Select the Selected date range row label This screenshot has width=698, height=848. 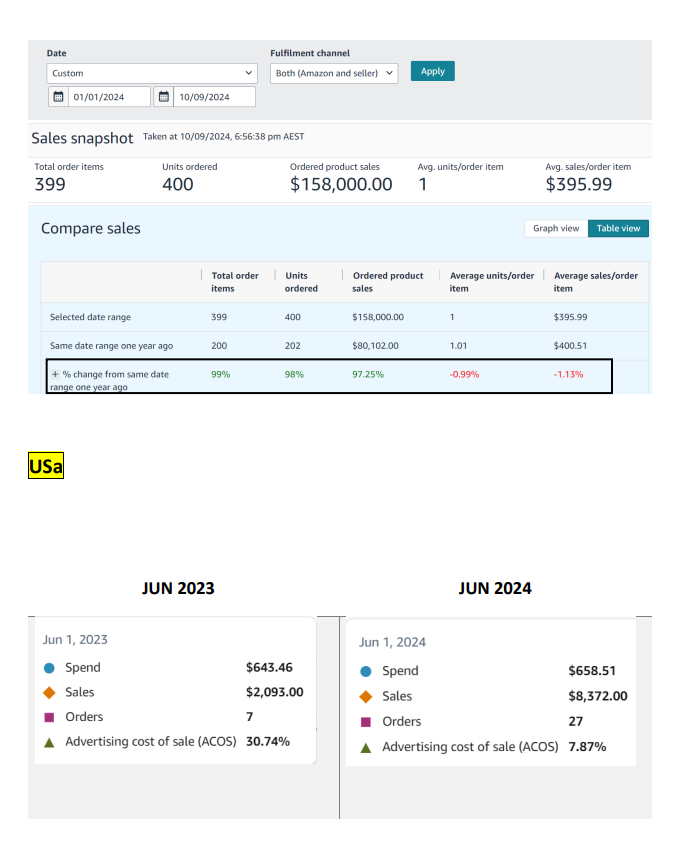coord(90,317)
